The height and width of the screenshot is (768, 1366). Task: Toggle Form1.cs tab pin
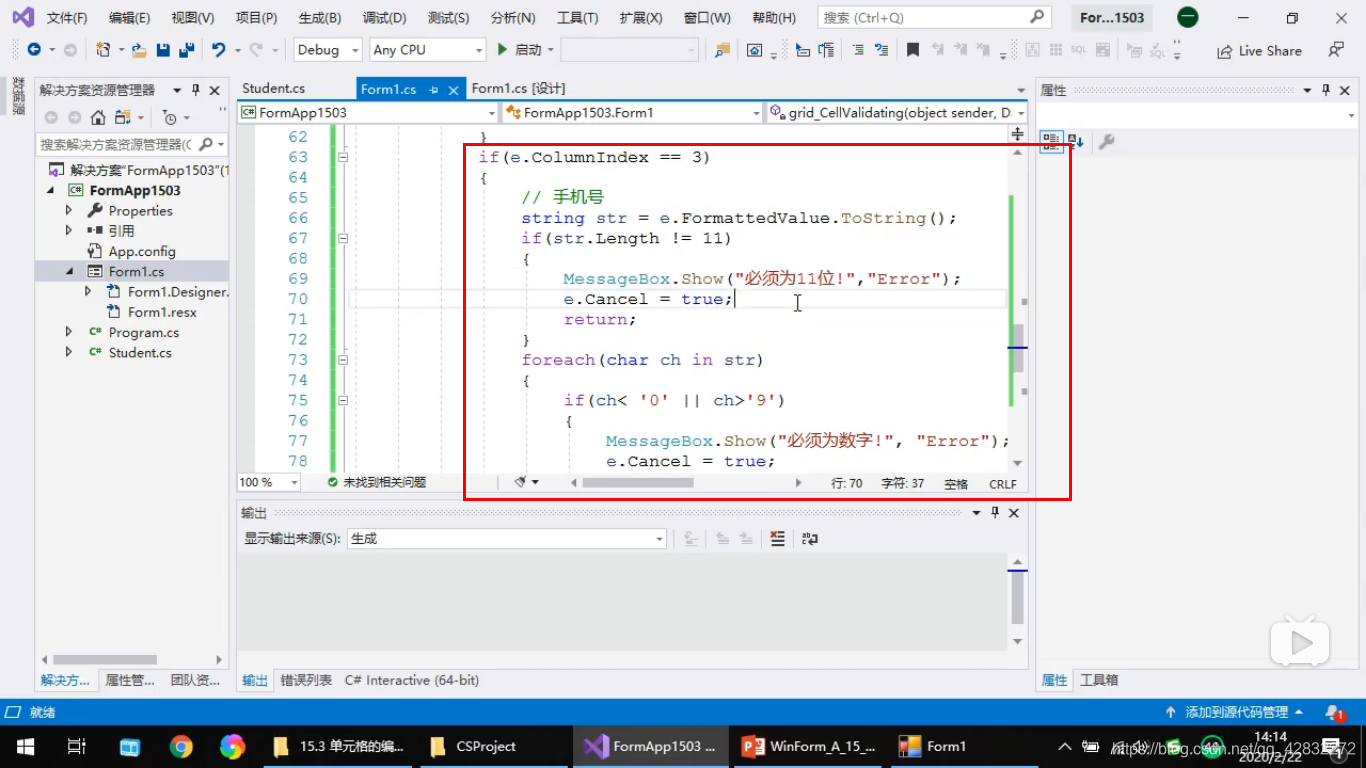click(434, 89)
